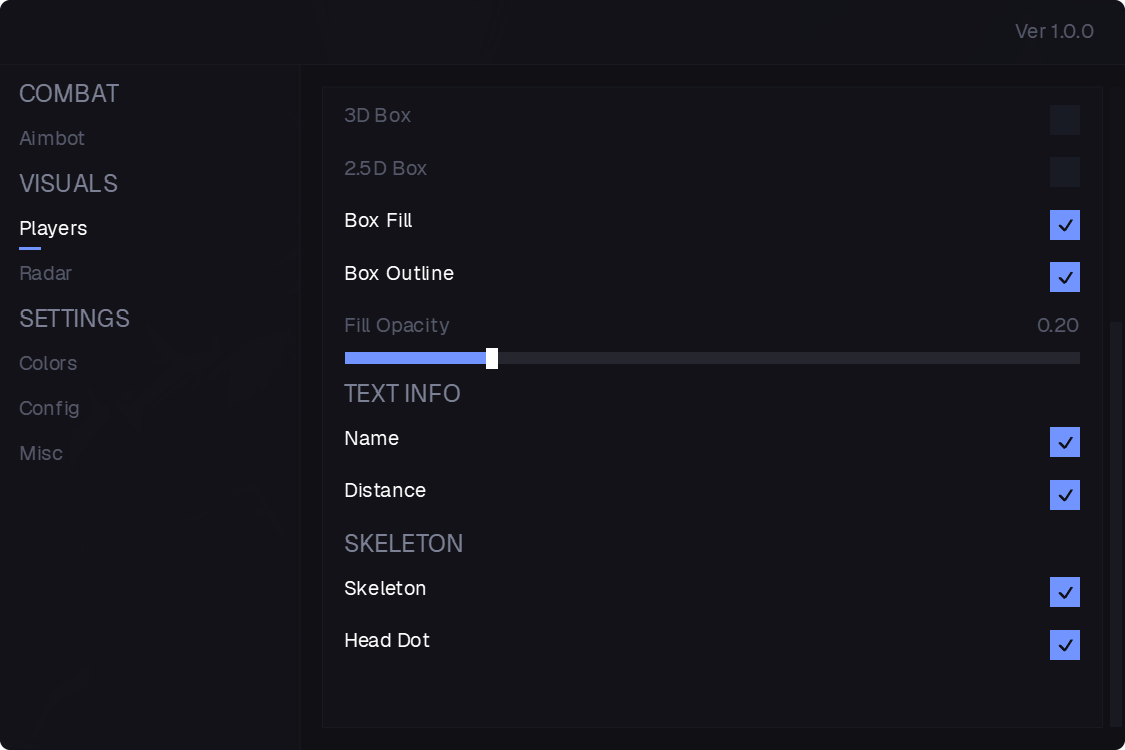1125x750 pixels.
Task: Switch to the Radar page
Action: point(45,273)
